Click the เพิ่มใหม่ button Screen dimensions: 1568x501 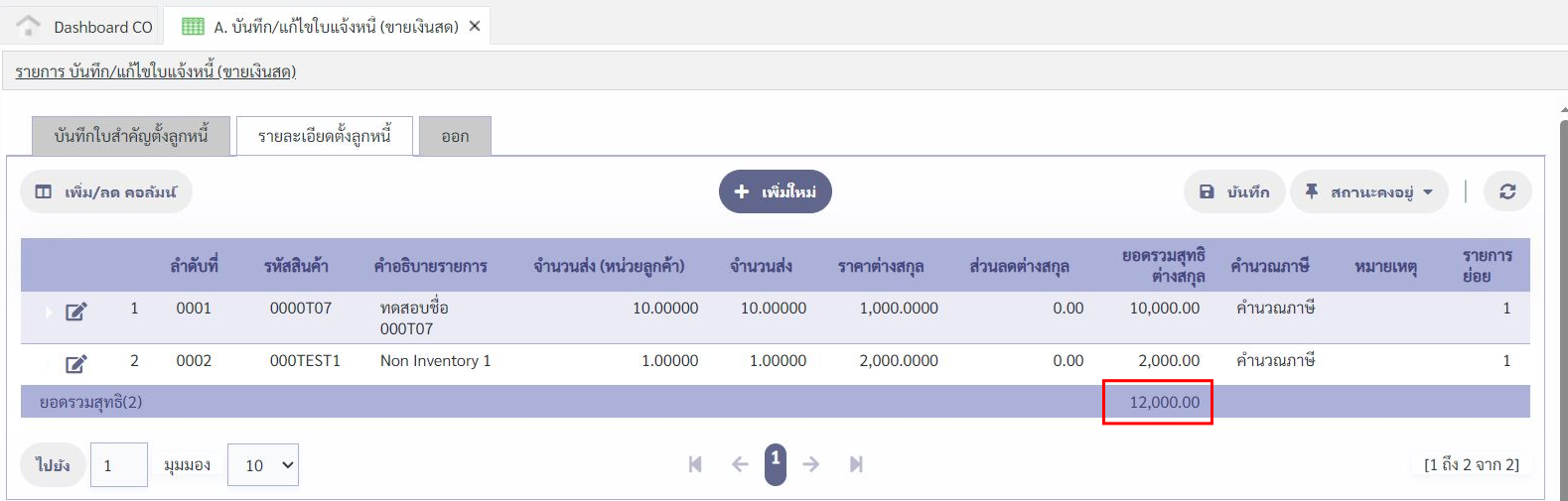(775, 191)
